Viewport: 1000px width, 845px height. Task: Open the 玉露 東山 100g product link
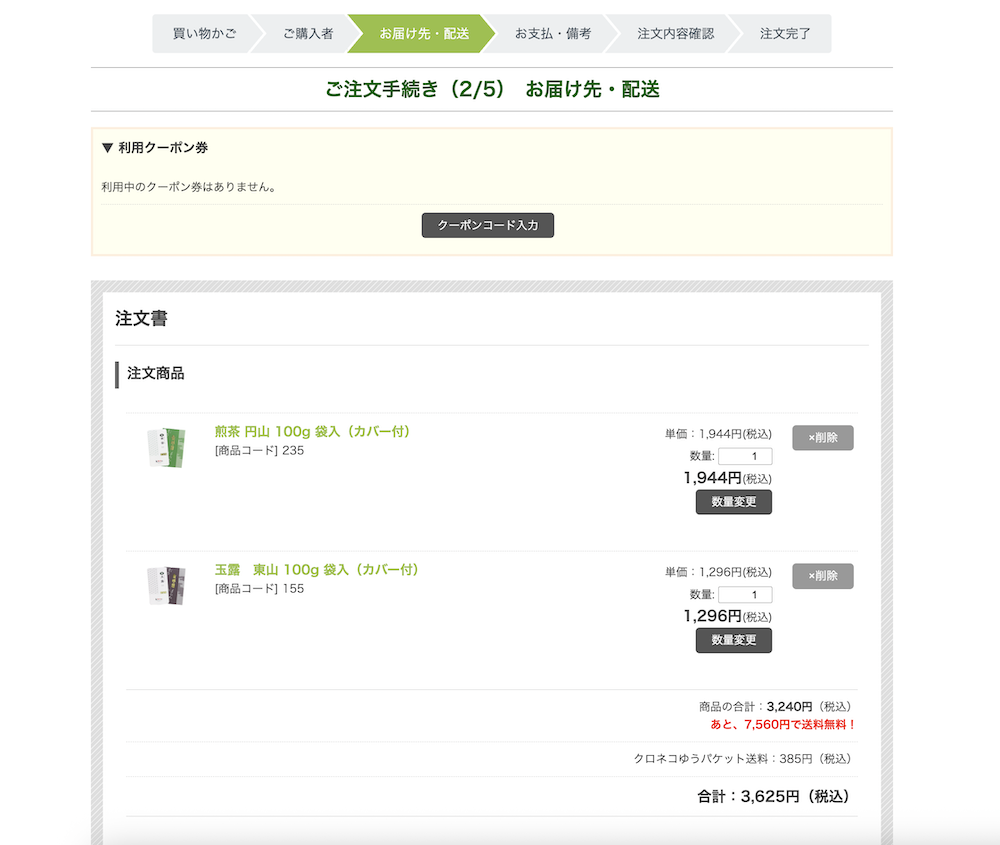coord(317,570)
